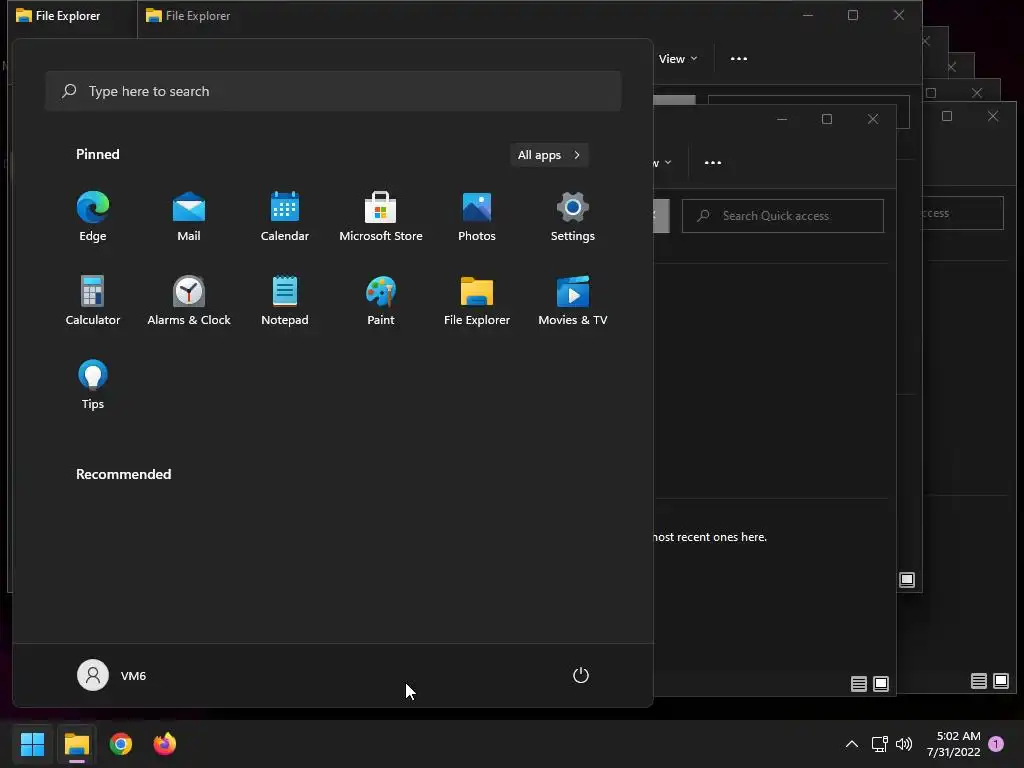
Task: Open Edge from pinned apps
Action: [93, 217]
